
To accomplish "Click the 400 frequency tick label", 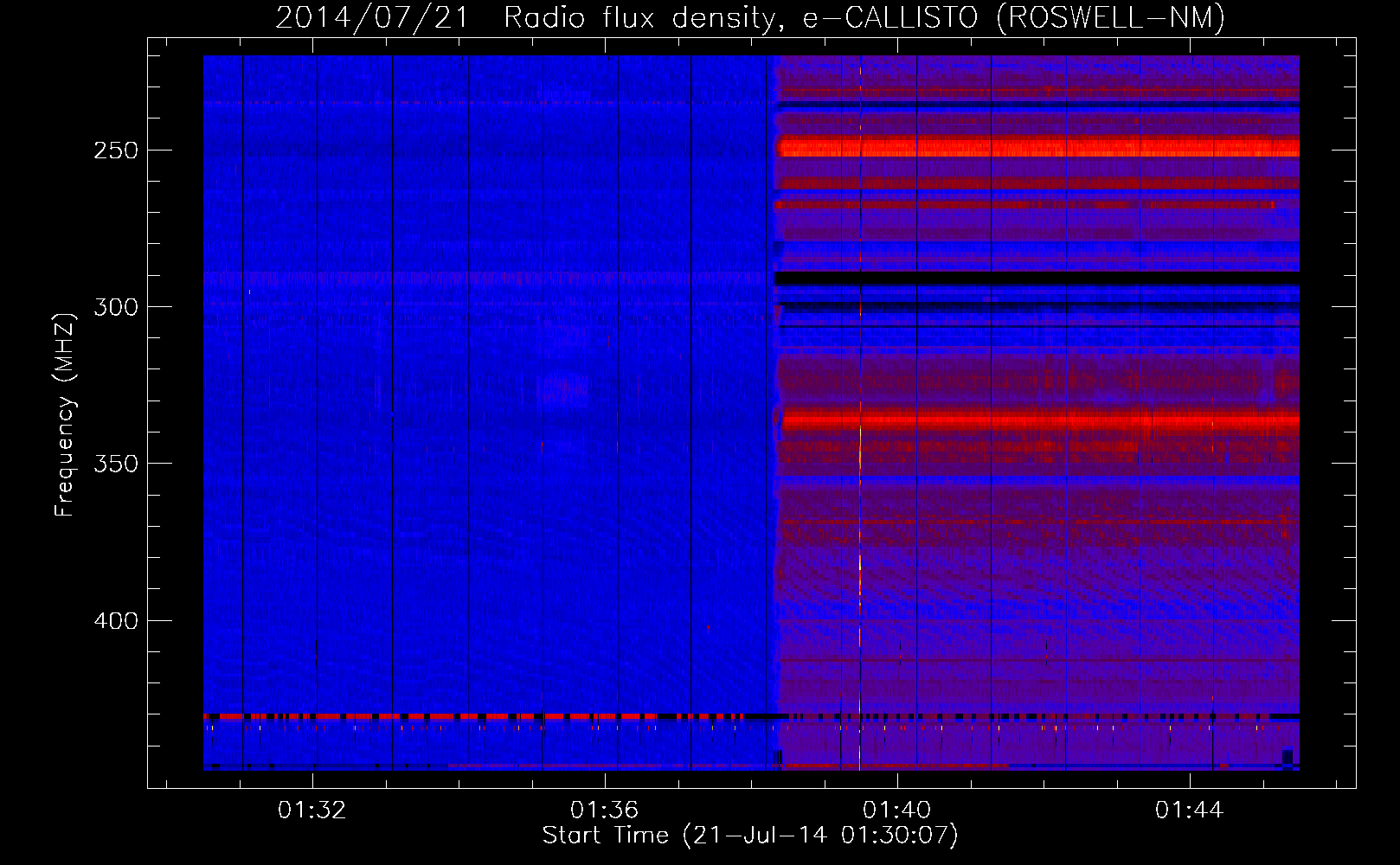I will point(116,621).
